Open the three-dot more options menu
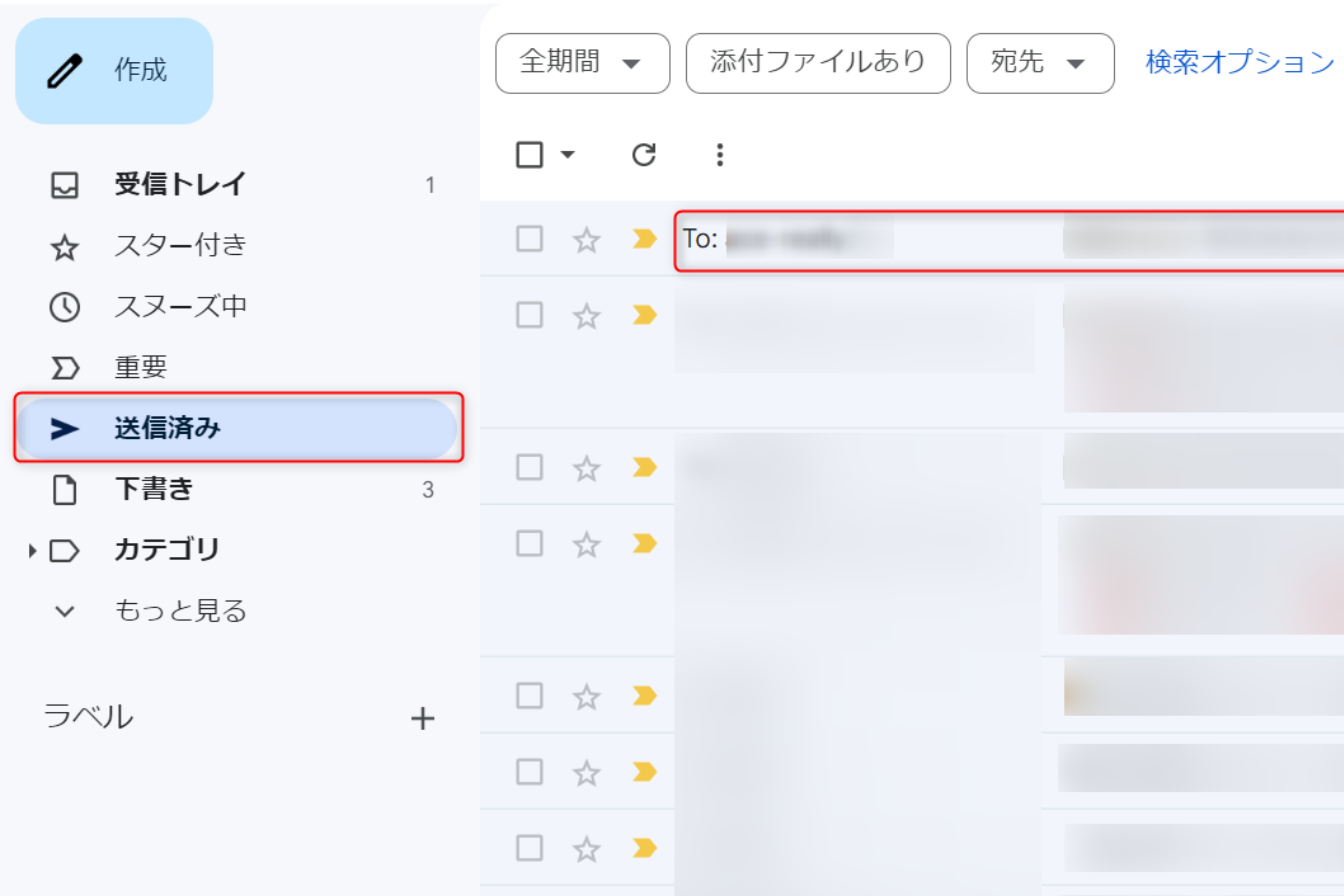1344x896 pixels. pyautogui.click(x=719, y=155)
